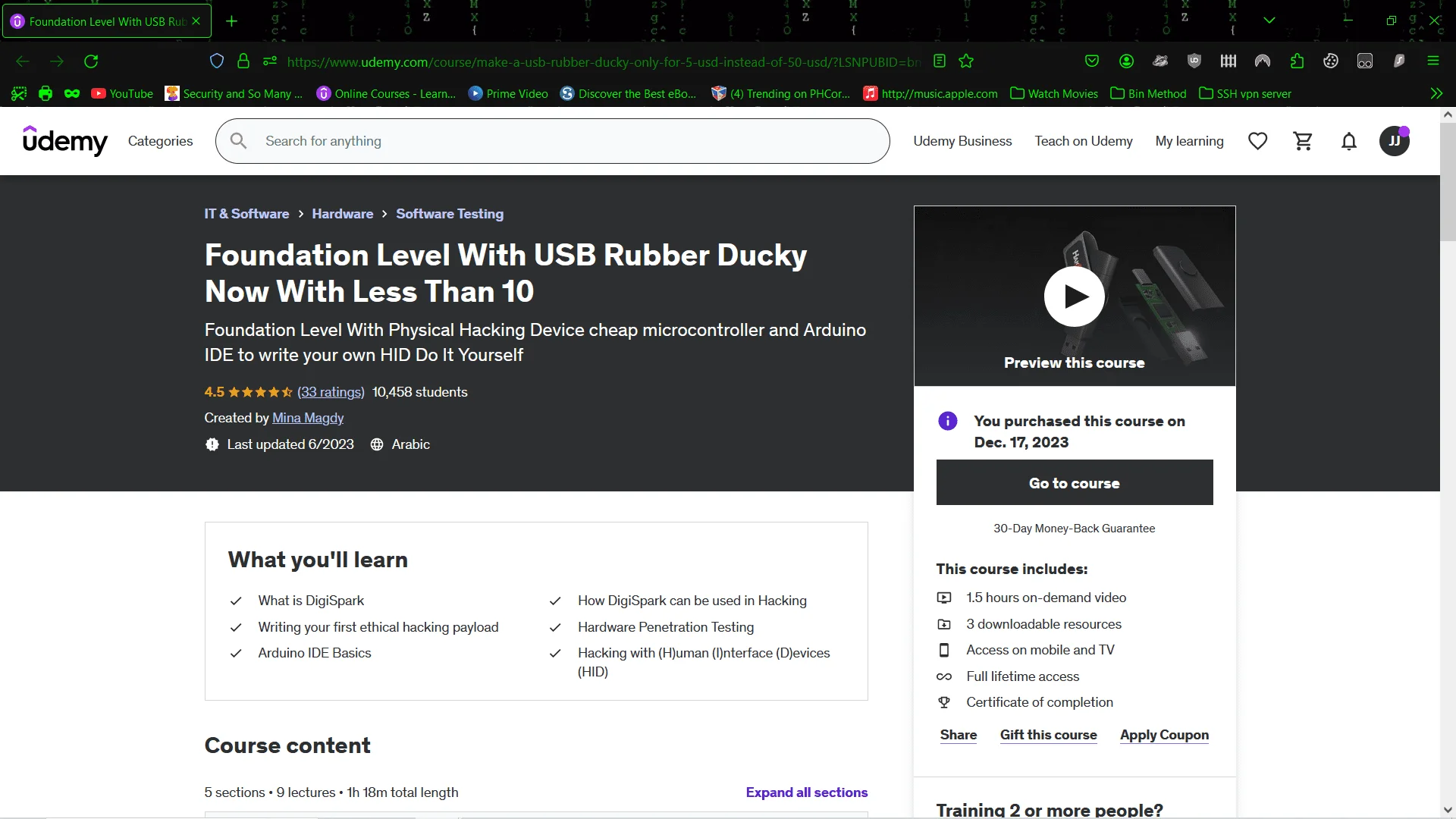1456x819 pixels.
Task: Open the Udemy notifications bell
Action: [1349, 141]
